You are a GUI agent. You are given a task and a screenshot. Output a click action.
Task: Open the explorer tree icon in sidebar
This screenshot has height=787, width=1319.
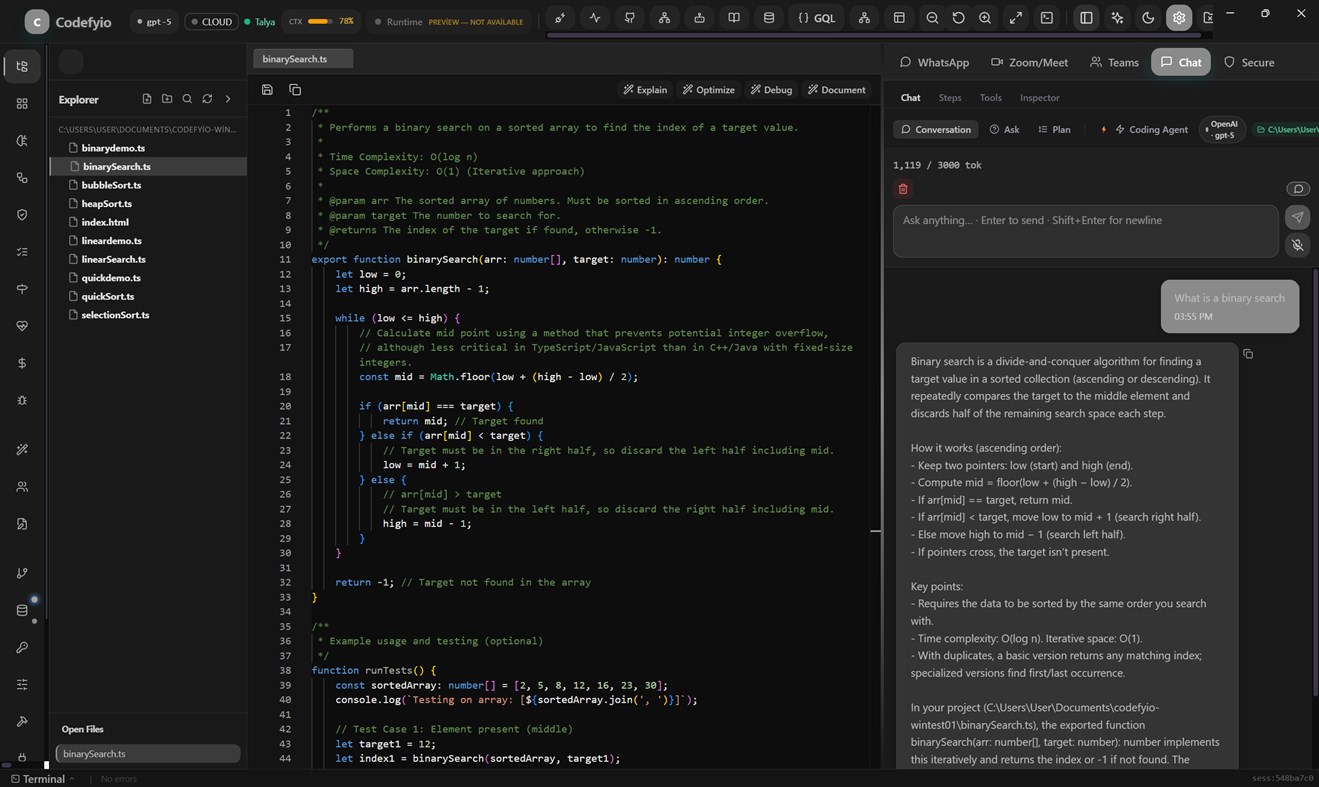[22, 67]
